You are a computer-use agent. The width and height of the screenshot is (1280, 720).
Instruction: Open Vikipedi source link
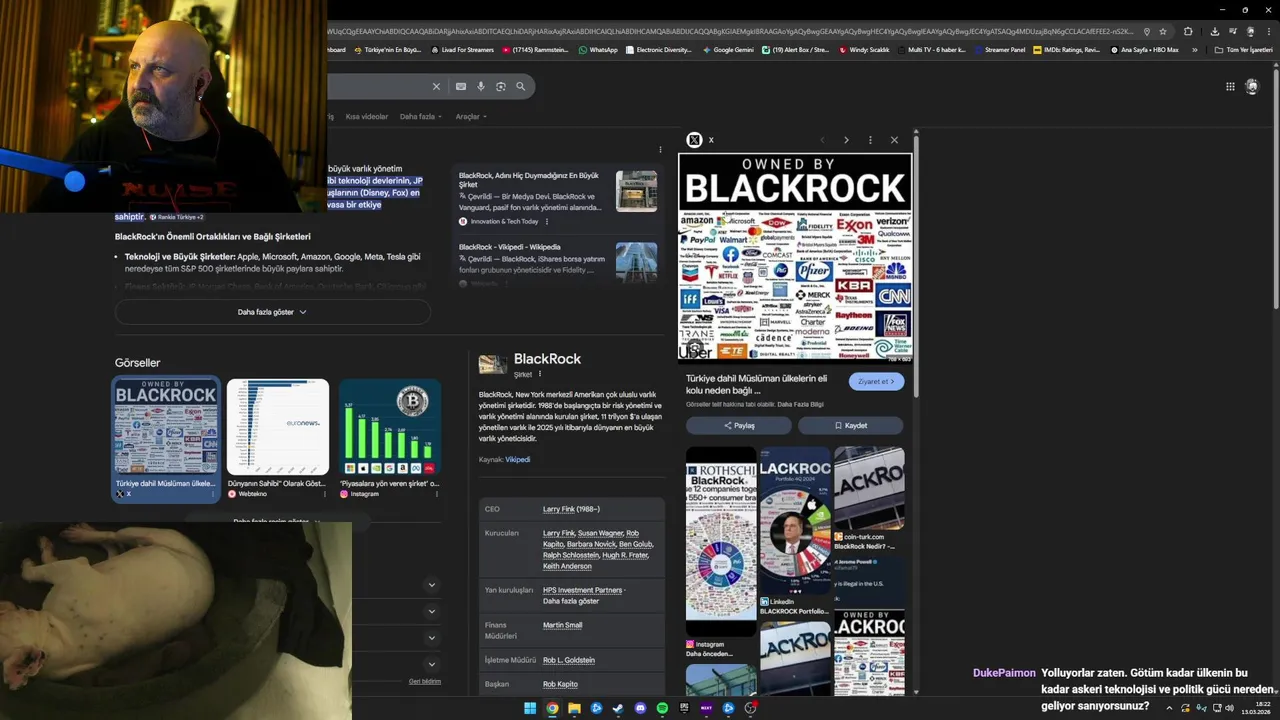517,459
